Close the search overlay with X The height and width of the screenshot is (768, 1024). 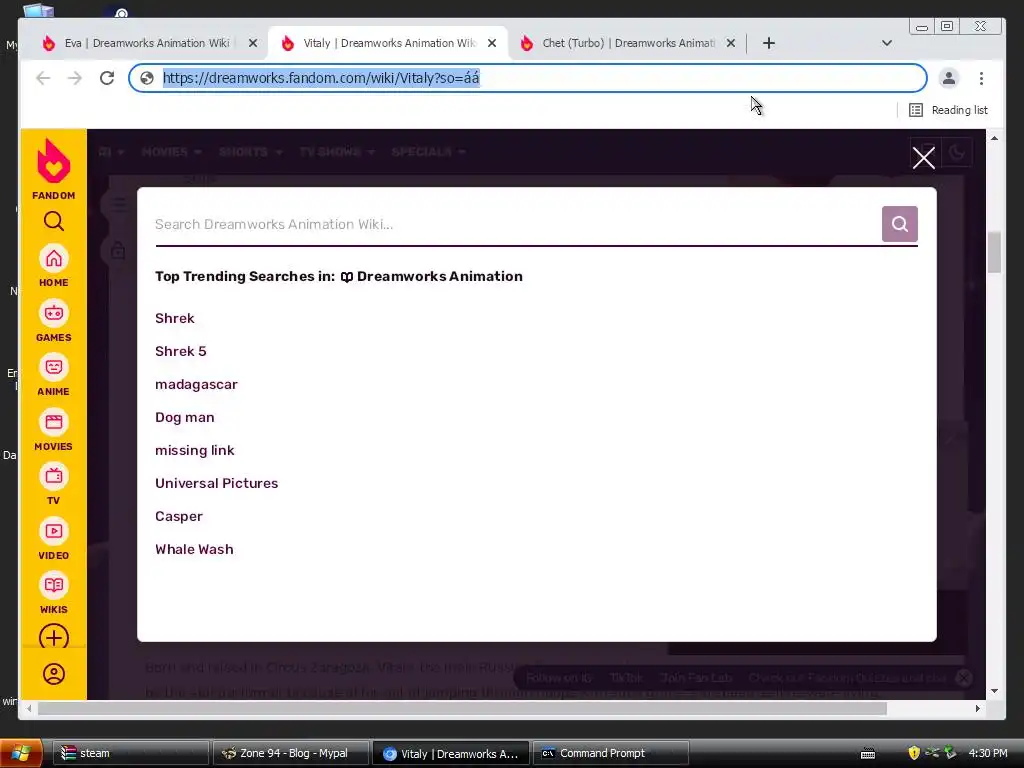point(923,157)
